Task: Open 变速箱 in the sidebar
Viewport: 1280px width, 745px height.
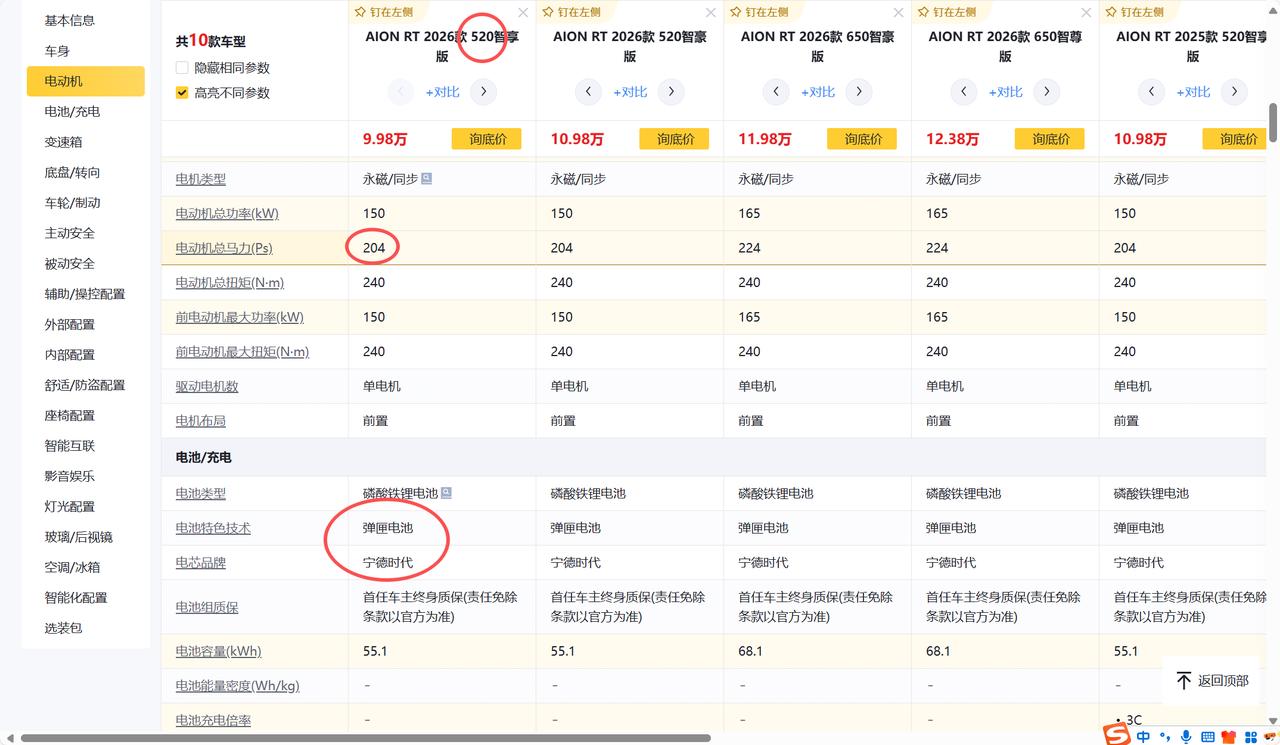Action: click(x=63, y=142)
